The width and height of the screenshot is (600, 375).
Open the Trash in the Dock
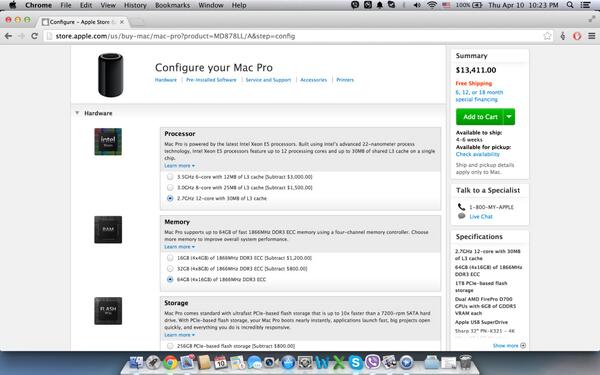(x=466, y=362)
